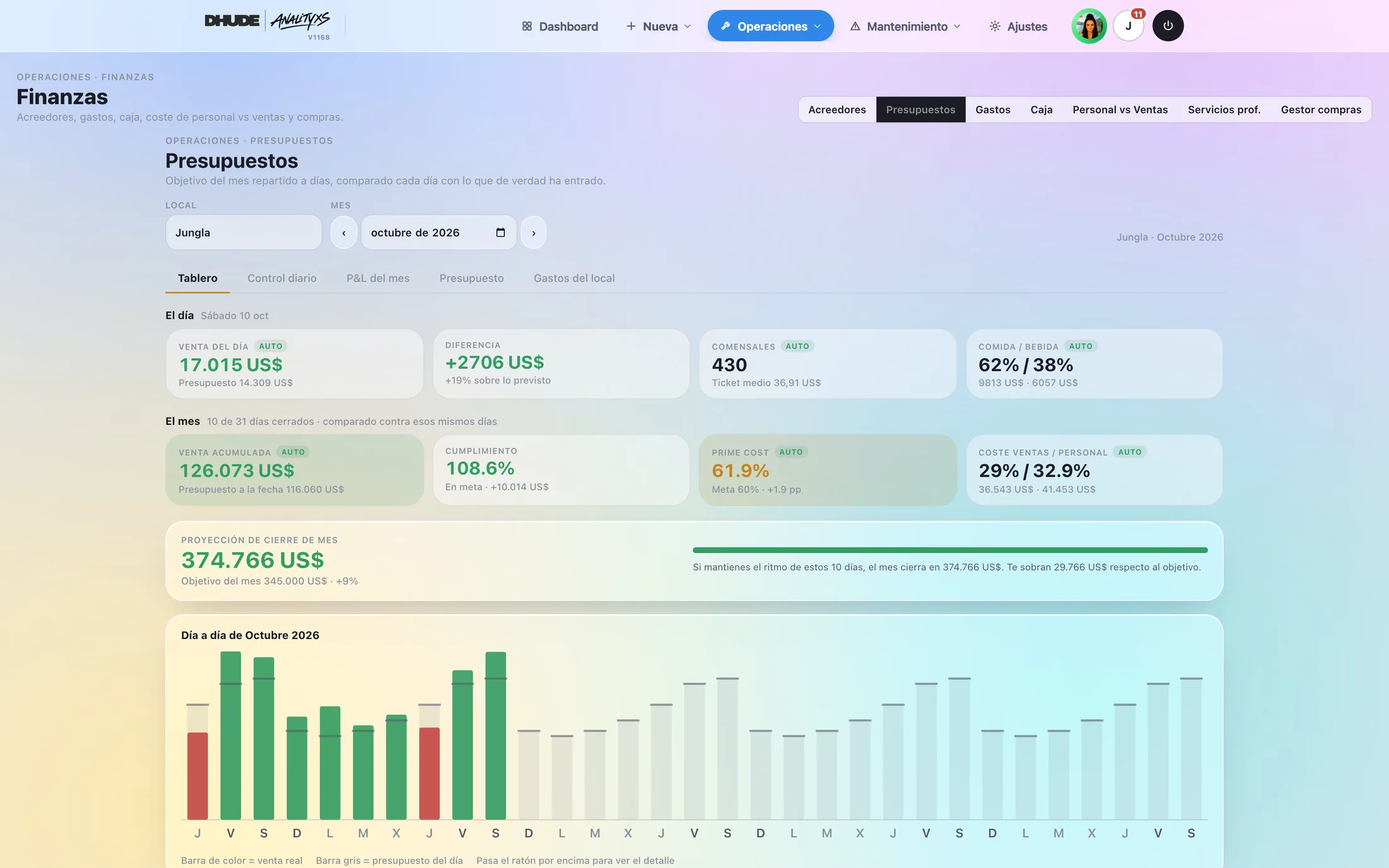Click the DHUDE Analityxs logo
The width and height of the screenshot is (1389, 868).
pyautogui.click(x=268, y=25)
